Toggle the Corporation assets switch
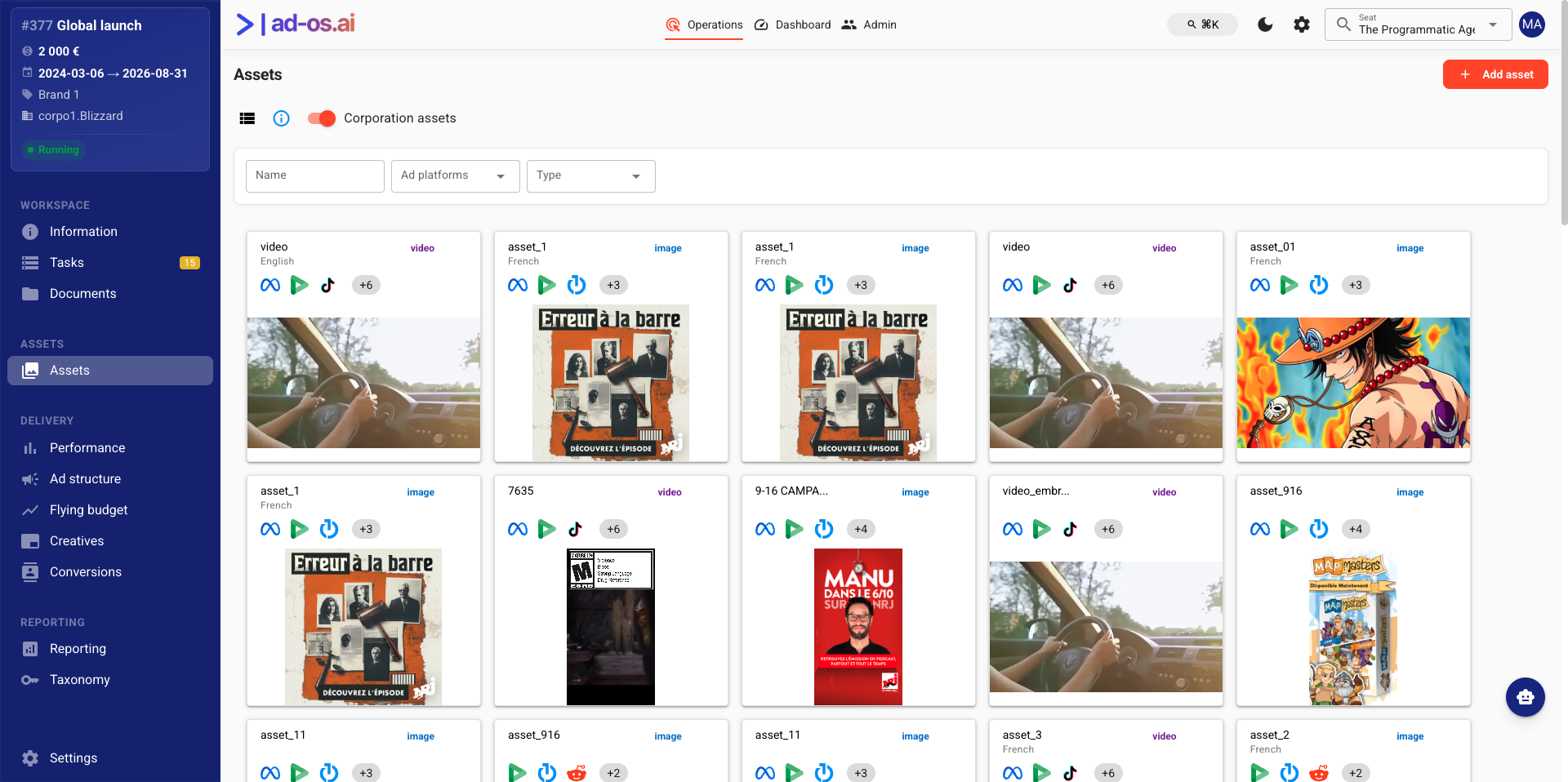The height and width of the screenshot is (782, 1568). tap(322, 118)
